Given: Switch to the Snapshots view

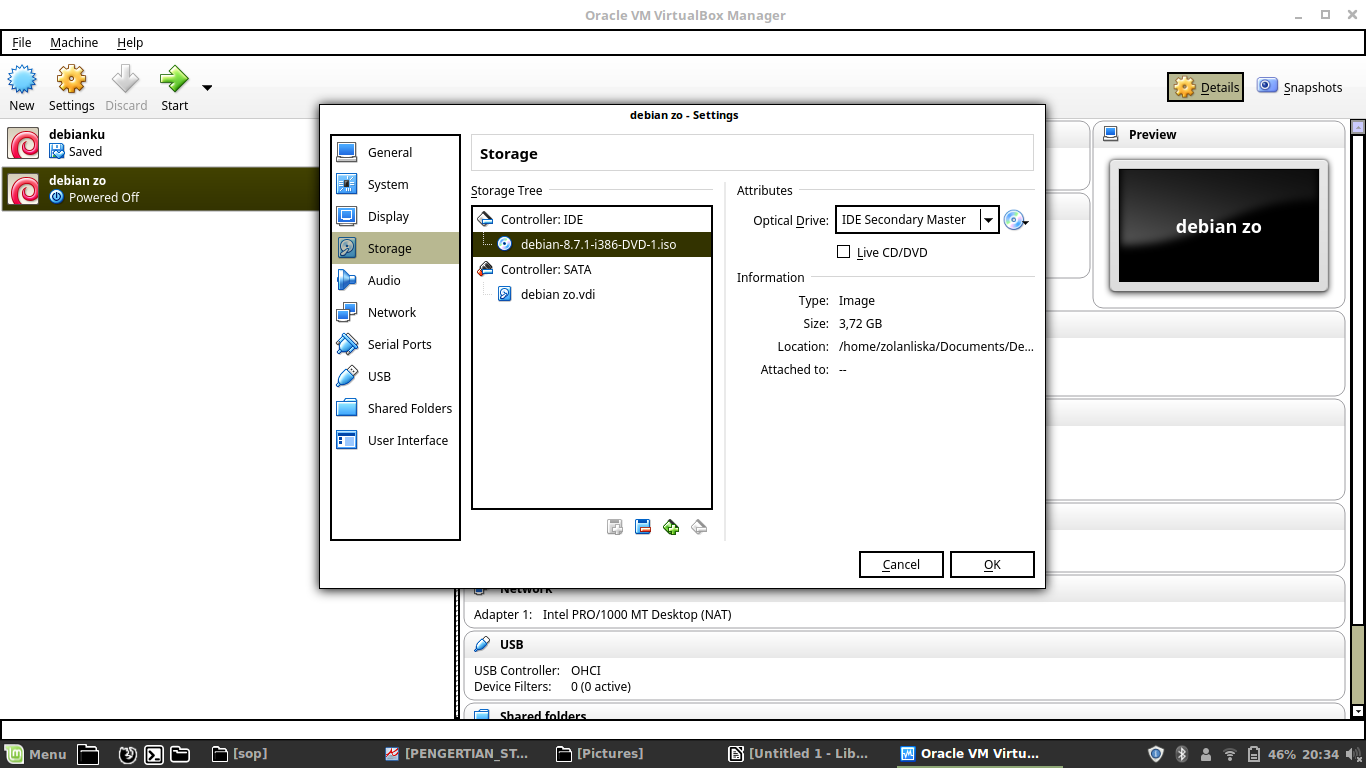Looking at the screenshot, I should [x=1300, y=87].
